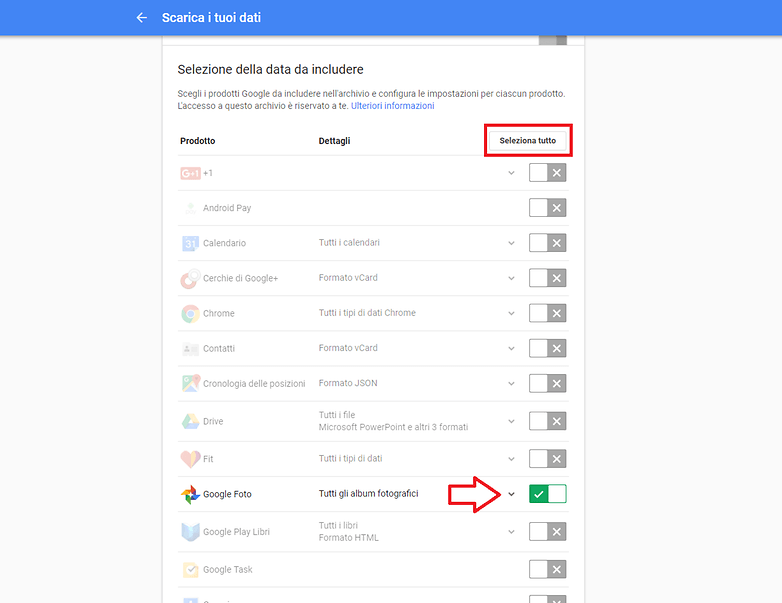Image resolution: width=782 pixels, height=603 pixels.
Task: Click Tutti i calendari detail text
Action: tap(349, 243)
